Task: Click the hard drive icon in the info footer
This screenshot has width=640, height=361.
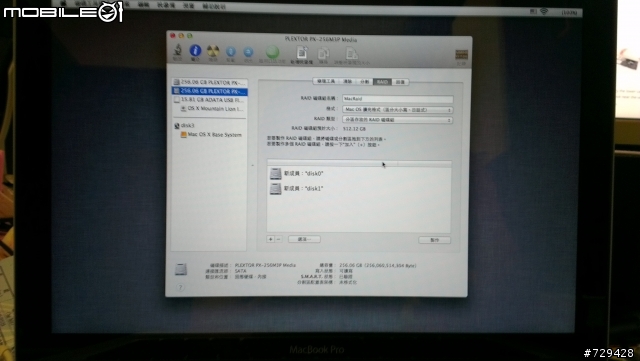Action: [x=181, y=269]
